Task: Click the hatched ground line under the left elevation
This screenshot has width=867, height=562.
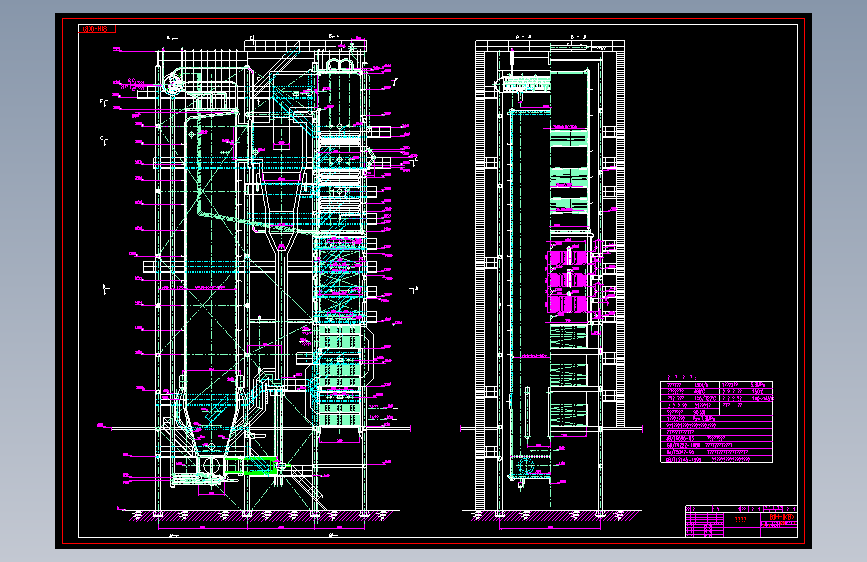Action: pyautogui.click(x=264, y=516)
